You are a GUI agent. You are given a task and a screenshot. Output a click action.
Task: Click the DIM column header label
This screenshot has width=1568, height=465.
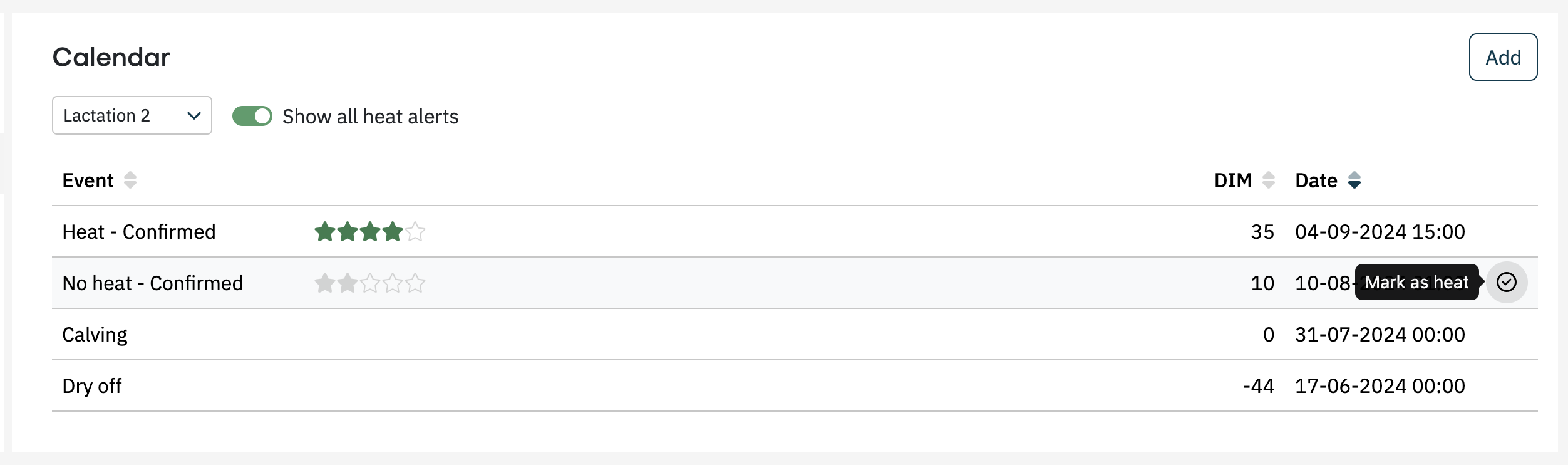1233,180
